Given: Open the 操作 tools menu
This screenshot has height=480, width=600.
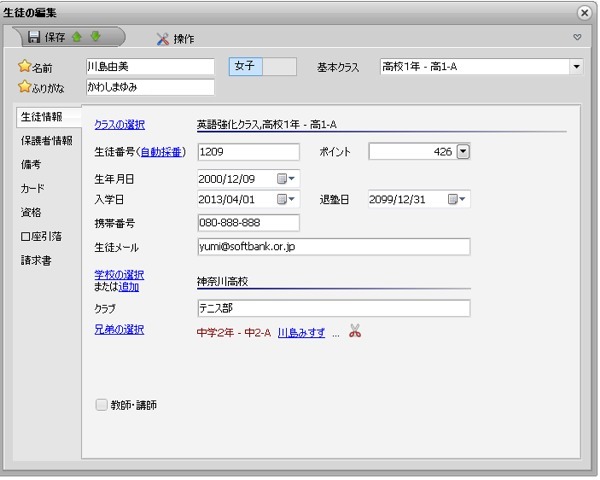Looking at the screenshot, I should click(x=174, y=39).
